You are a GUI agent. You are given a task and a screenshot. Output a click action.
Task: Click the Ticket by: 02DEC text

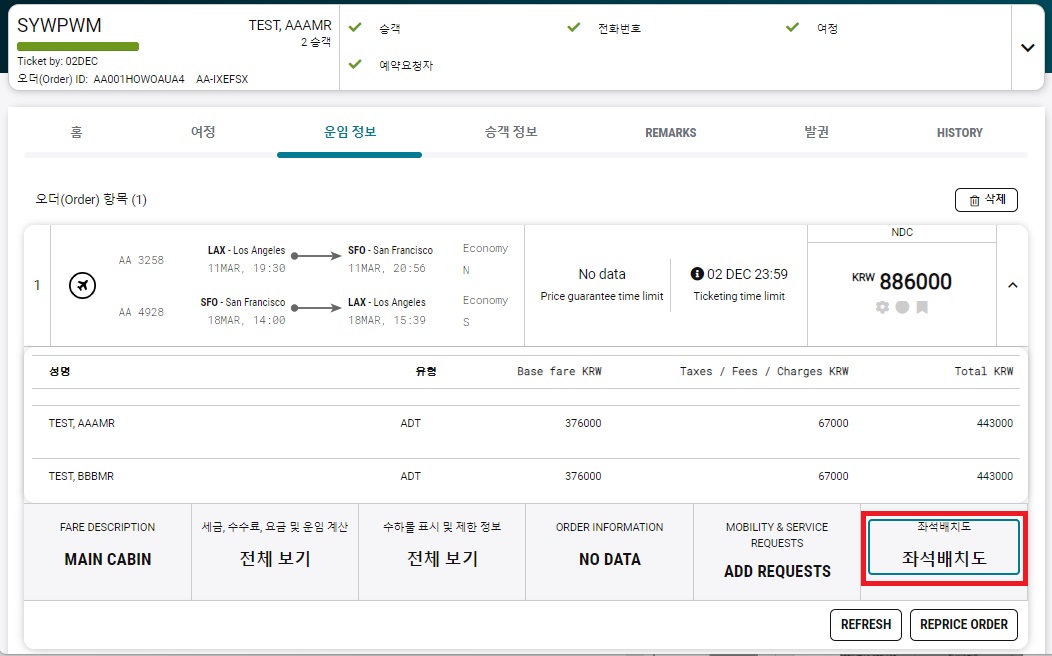tap(58, 61)
